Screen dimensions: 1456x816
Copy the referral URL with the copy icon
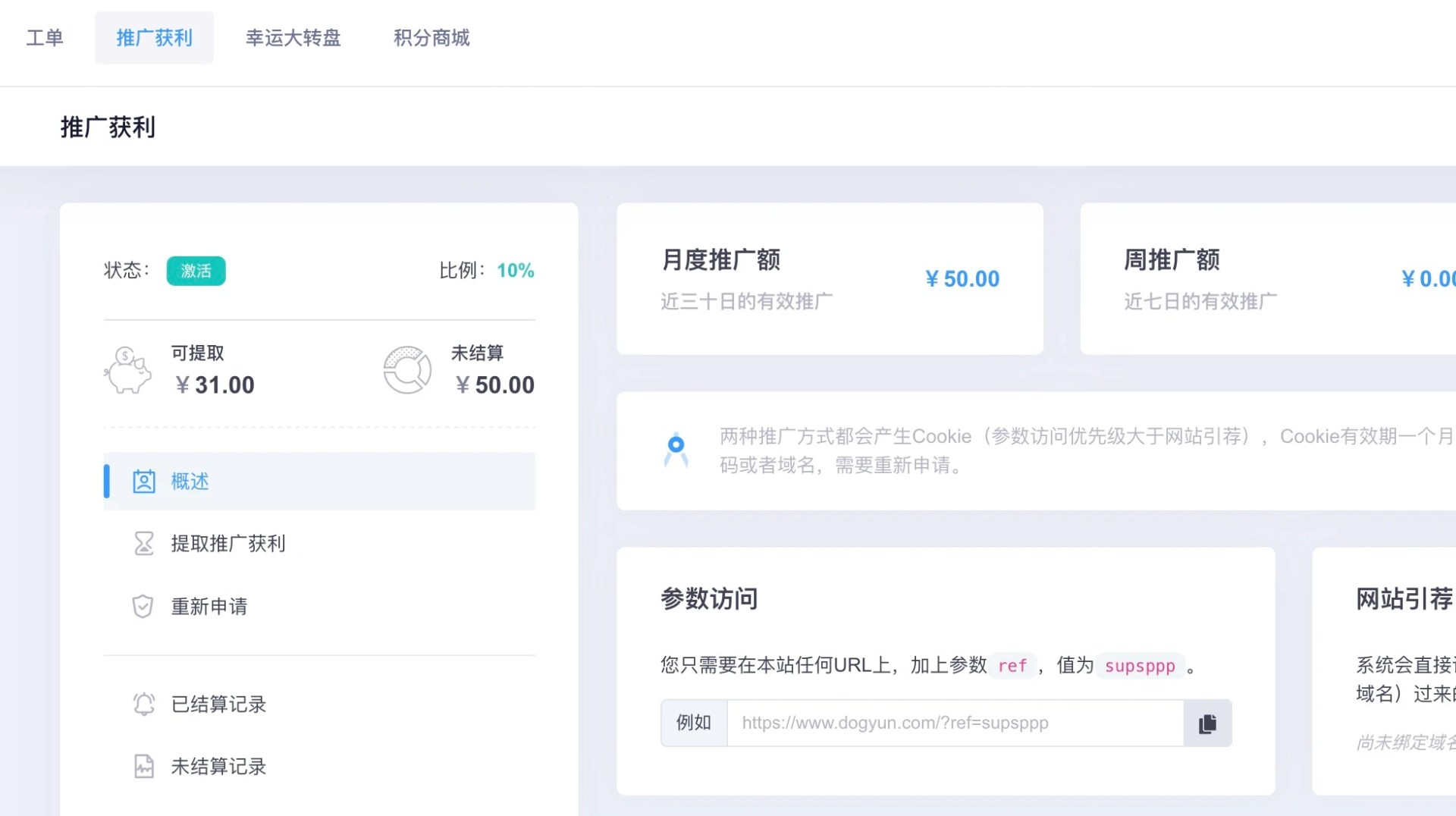1208,723
